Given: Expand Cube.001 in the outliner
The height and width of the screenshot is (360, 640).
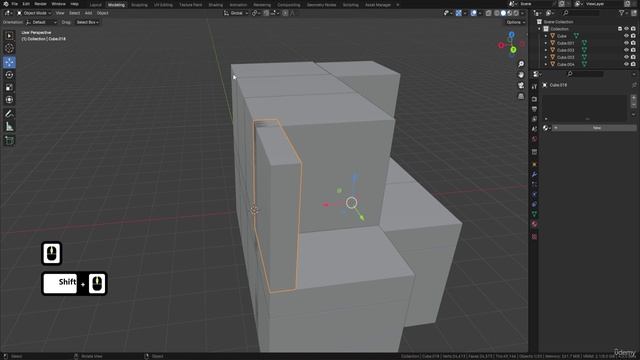Looking at the screenshot, I should [546, 43].
